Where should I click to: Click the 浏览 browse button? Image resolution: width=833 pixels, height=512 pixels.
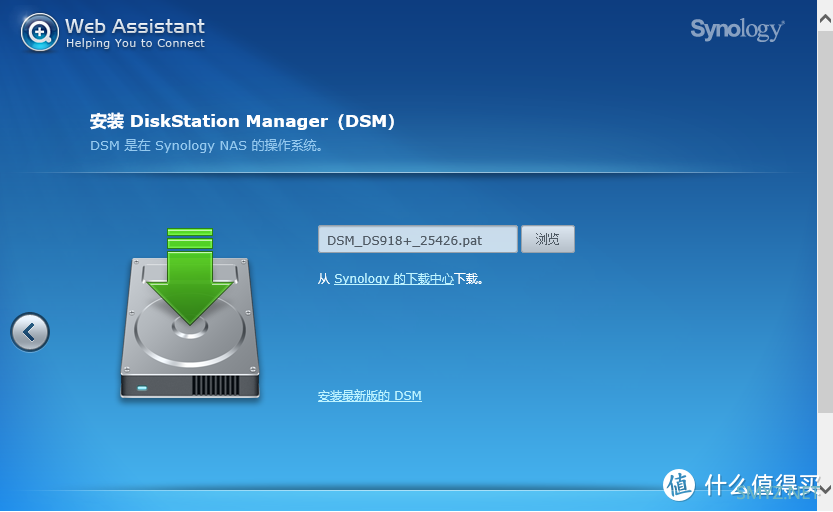coord(548,239)
